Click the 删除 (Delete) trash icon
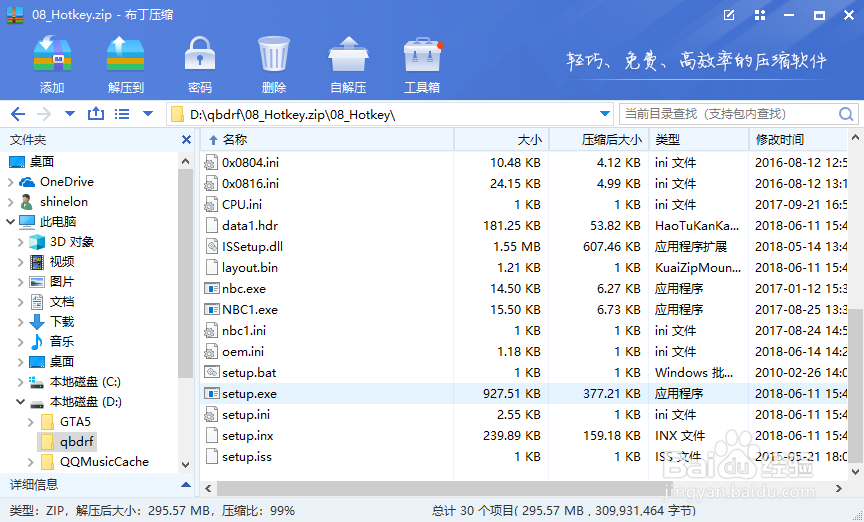Viewport: 864px width, 522px height. click(274, 54)
